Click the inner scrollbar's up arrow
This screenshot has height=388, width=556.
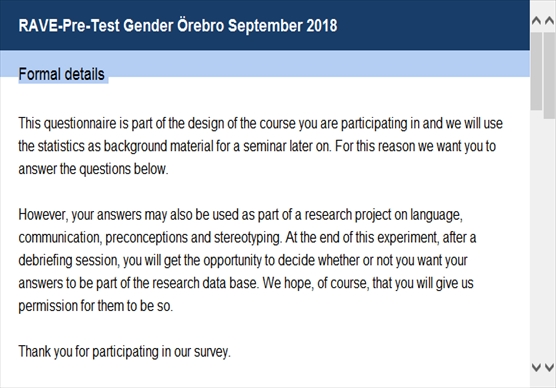tap(536, 21)
